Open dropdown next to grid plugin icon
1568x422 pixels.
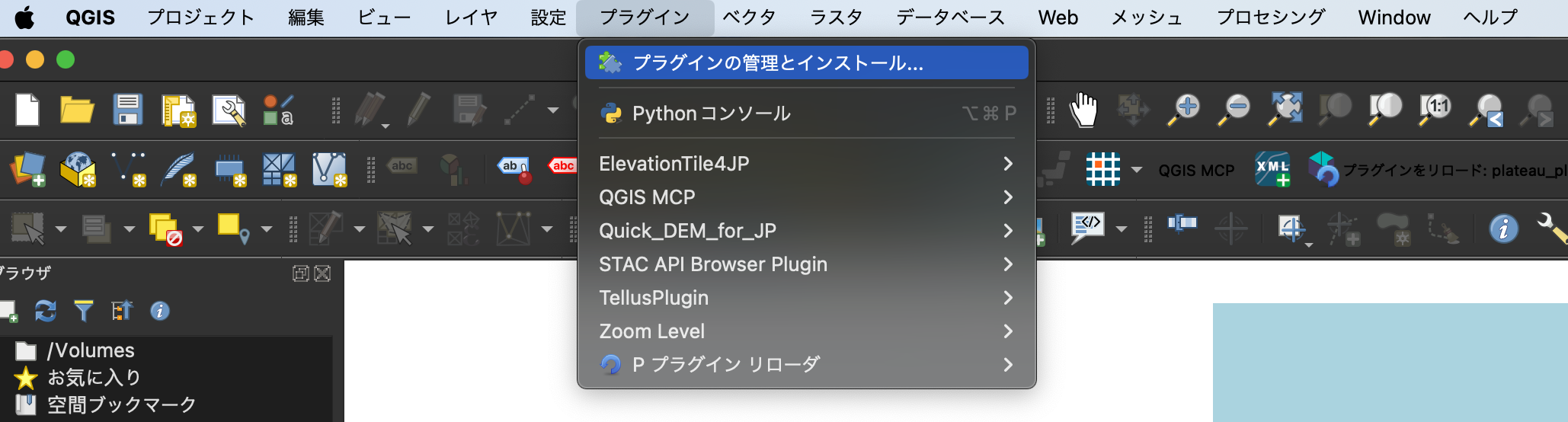(x=1137, y=169)
